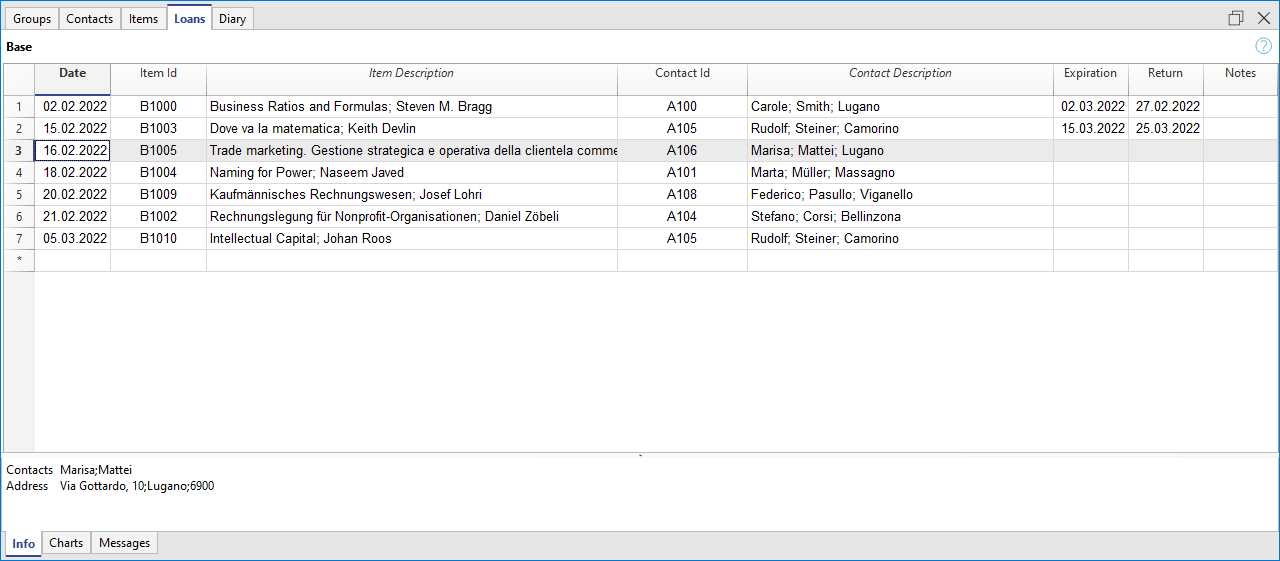Click the info panel splitter handle

coord(640,455)
